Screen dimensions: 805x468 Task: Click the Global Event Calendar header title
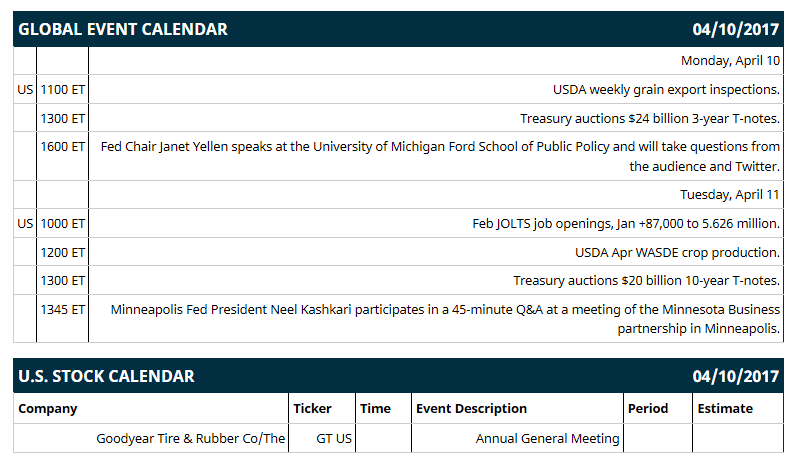pyautogui.click(x=123, y=29)
